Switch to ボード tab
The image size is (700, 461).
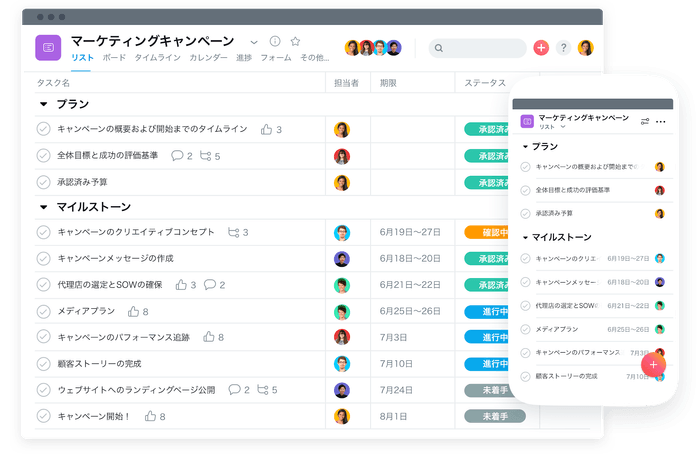point(114,58)
